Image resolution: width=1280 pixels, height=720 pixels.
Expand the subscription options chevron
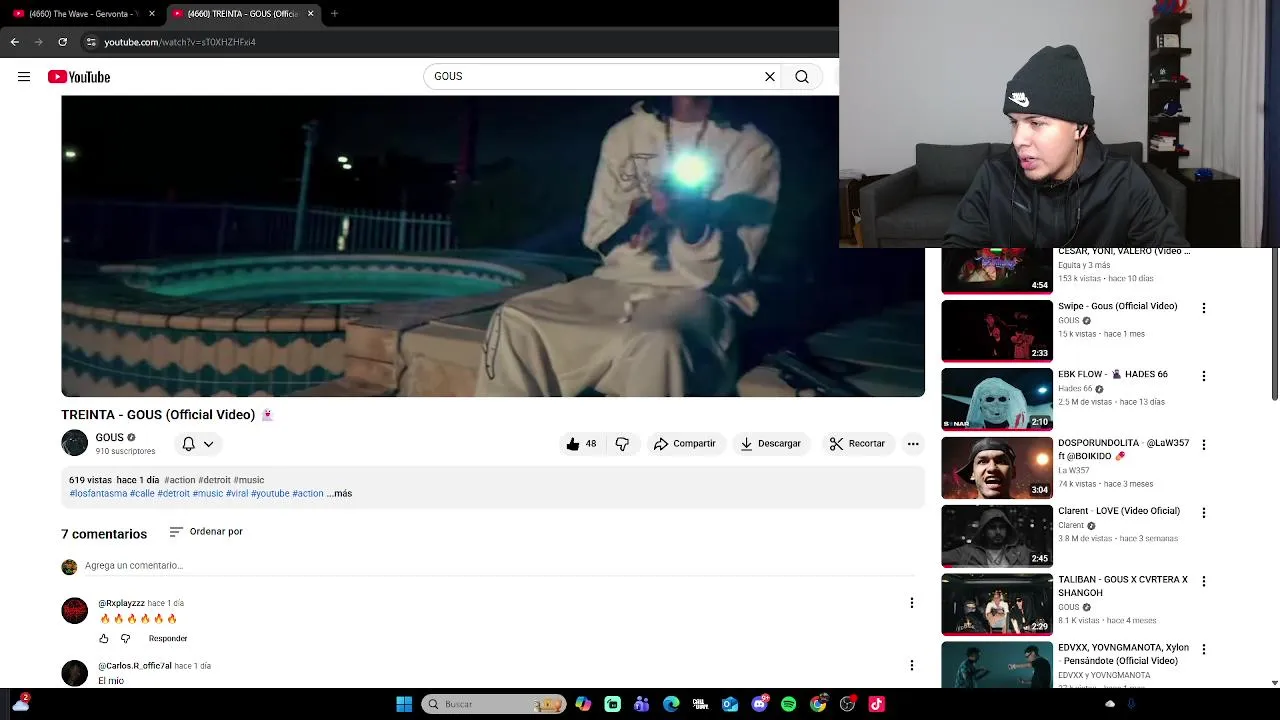(208, 444)
